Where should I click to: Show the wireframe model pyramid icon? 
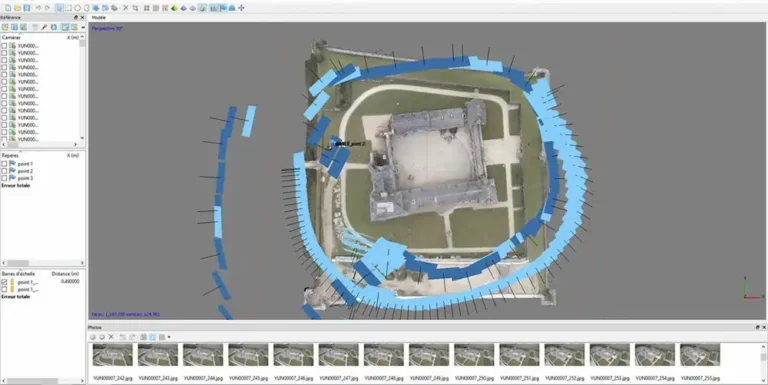tap(193, 8)
